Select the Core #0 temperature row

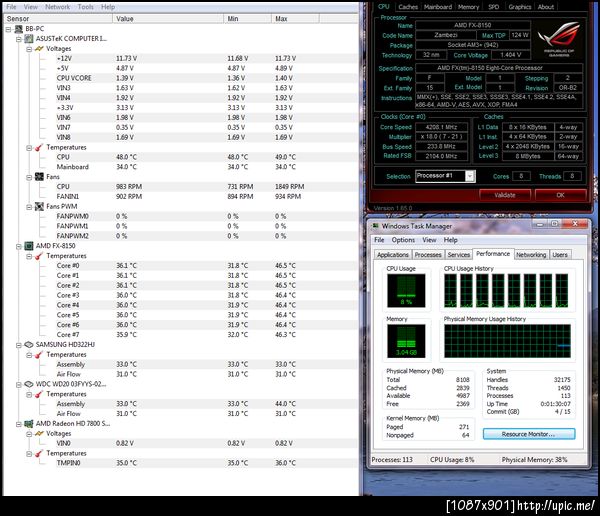tap(207, 266)
